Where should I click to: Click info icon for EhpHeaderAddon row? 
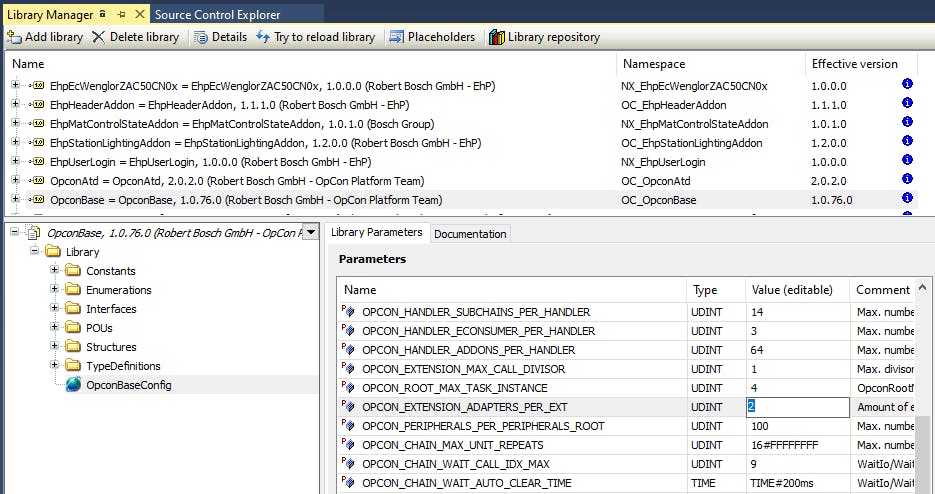point(907,103)
